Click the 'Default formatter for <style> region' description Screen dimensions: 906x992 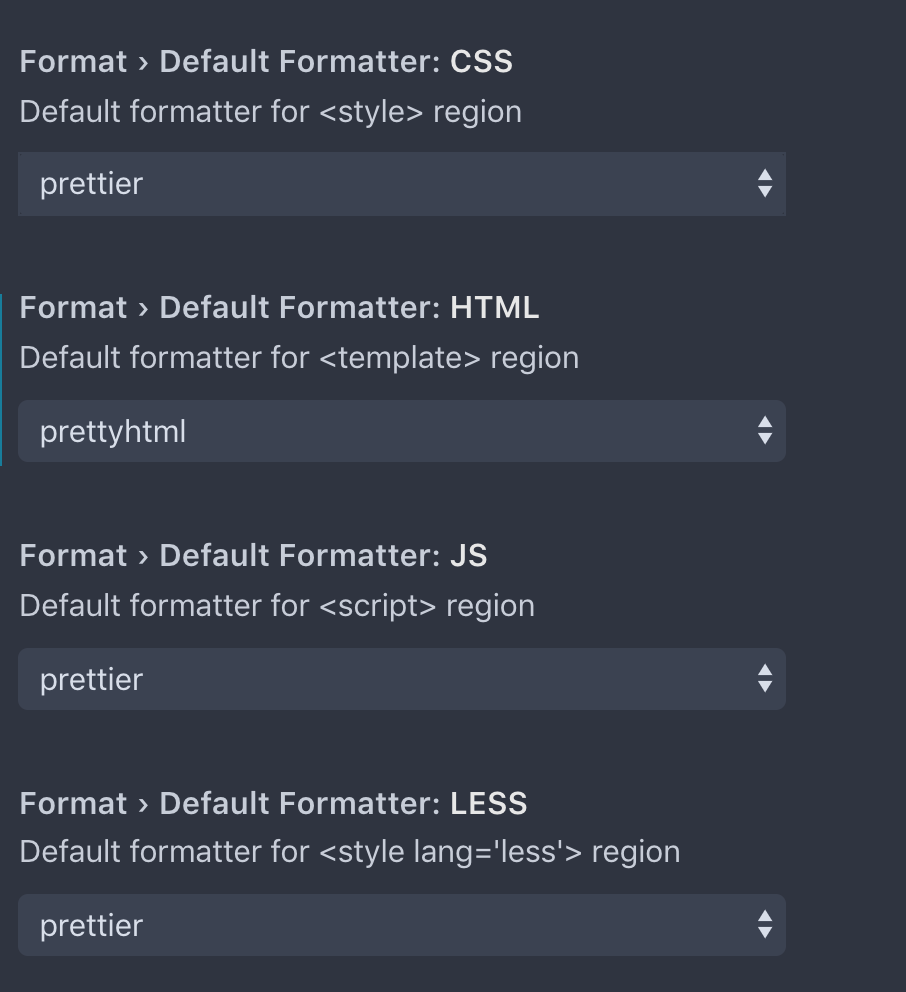click(x=270, y=112)
